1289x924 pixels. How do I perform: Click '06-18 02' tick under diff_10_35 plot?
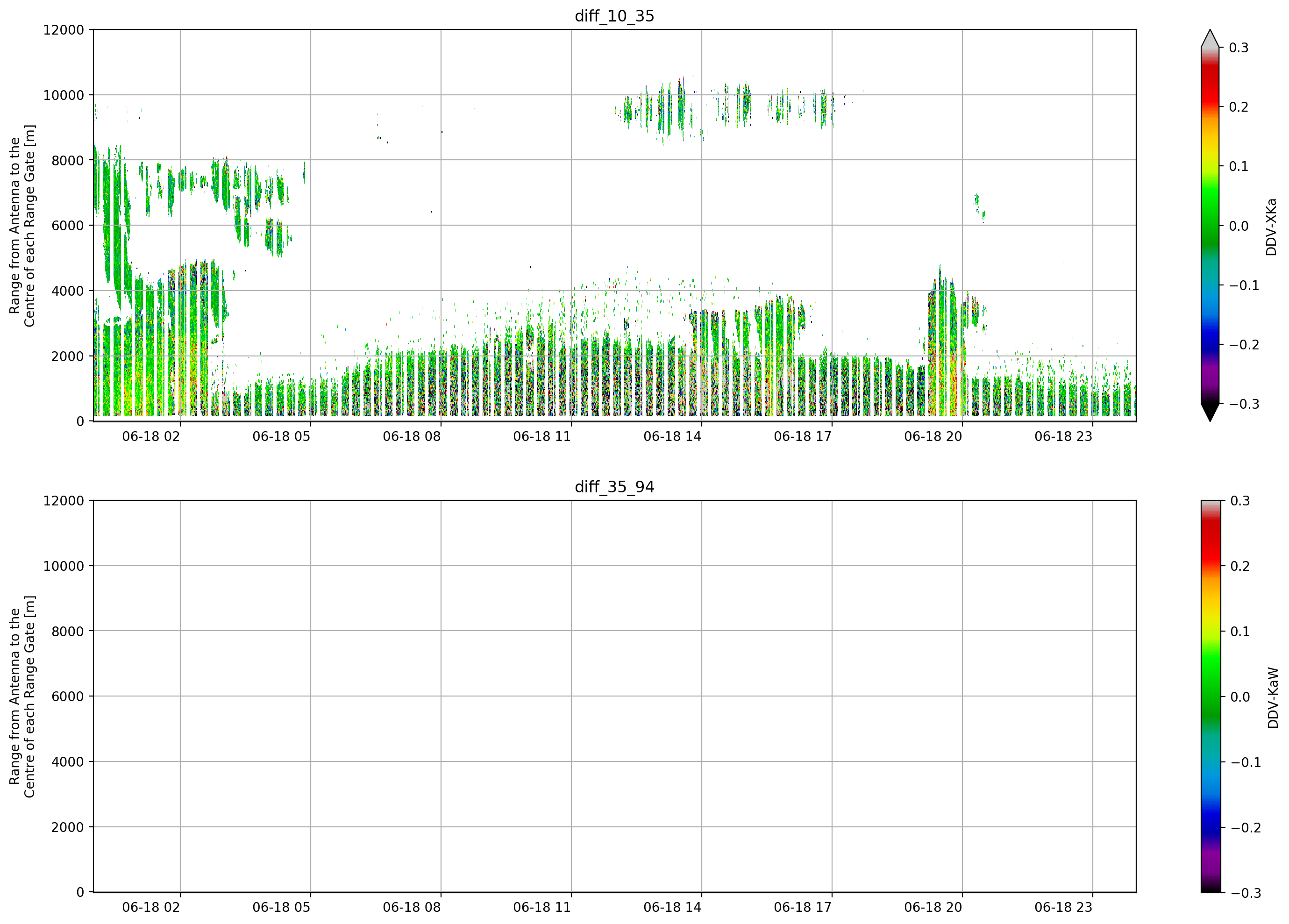[x=151, y=436]
